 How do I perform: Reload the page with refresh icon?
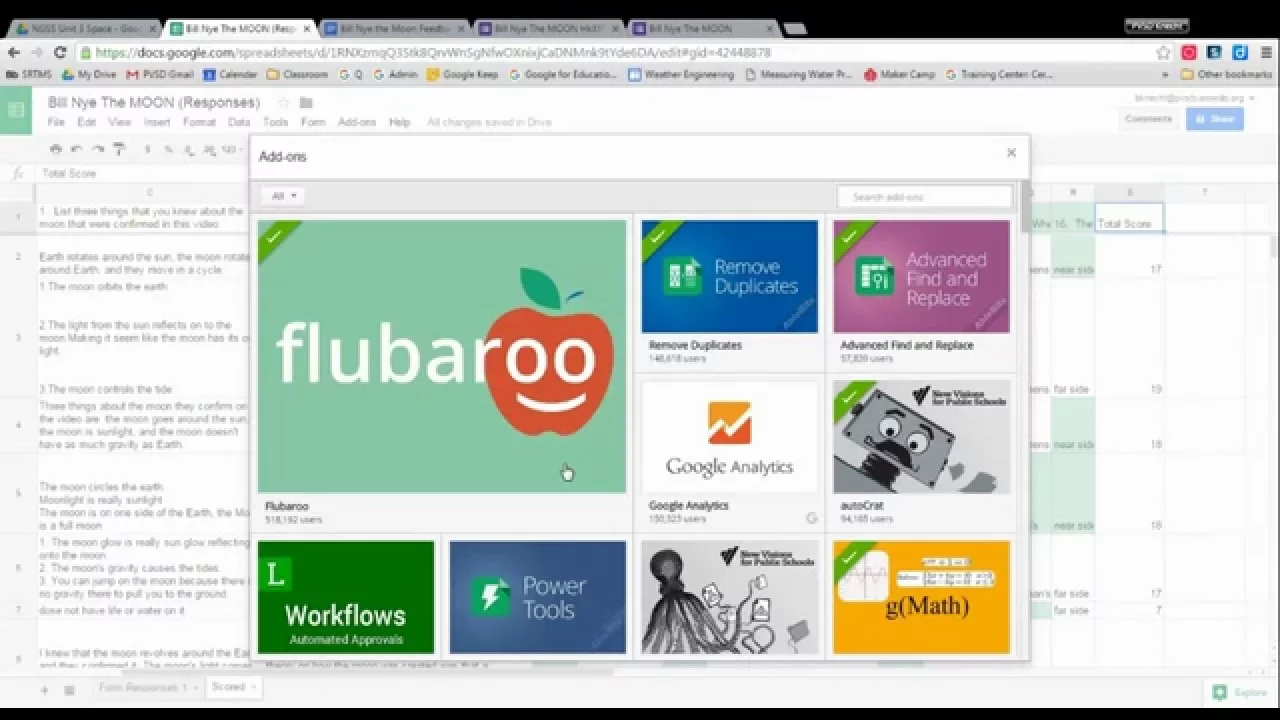coord(60,52)
